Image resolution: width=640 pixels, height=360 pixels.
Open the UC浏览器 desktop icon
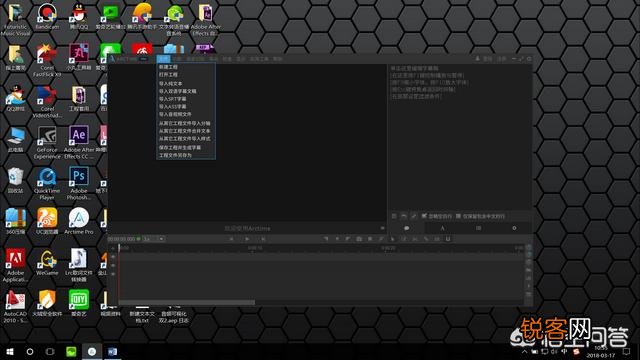[47, 221]
